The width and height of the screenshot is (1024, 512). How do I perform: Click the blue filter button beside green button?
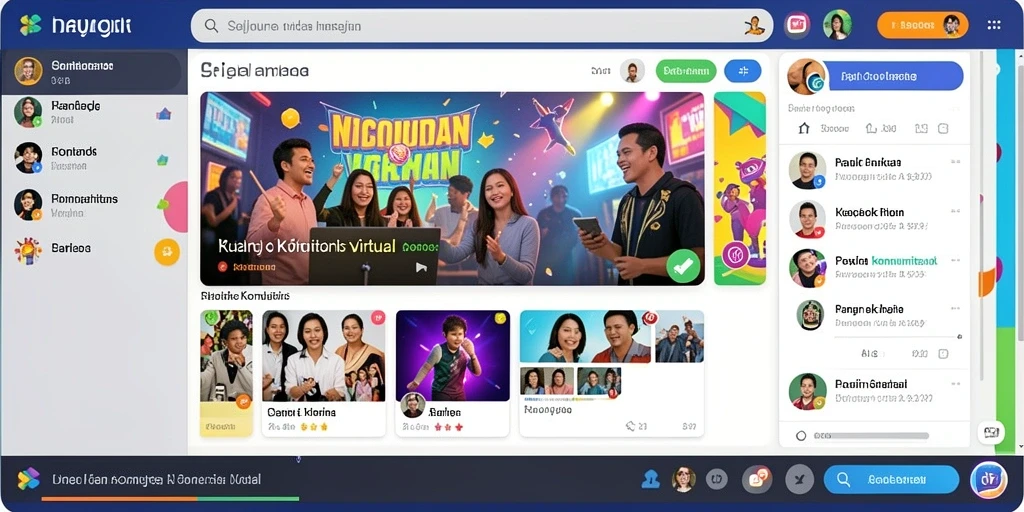tap(743, 71)
